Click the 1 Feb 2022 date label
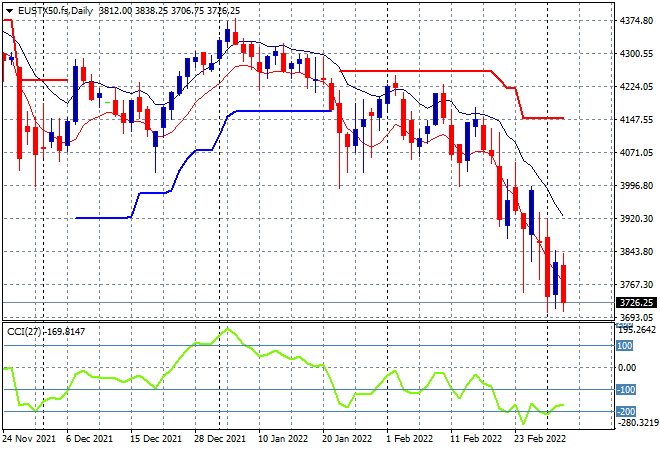This screenshot has width=660, height=450. (x=409, y=439)
